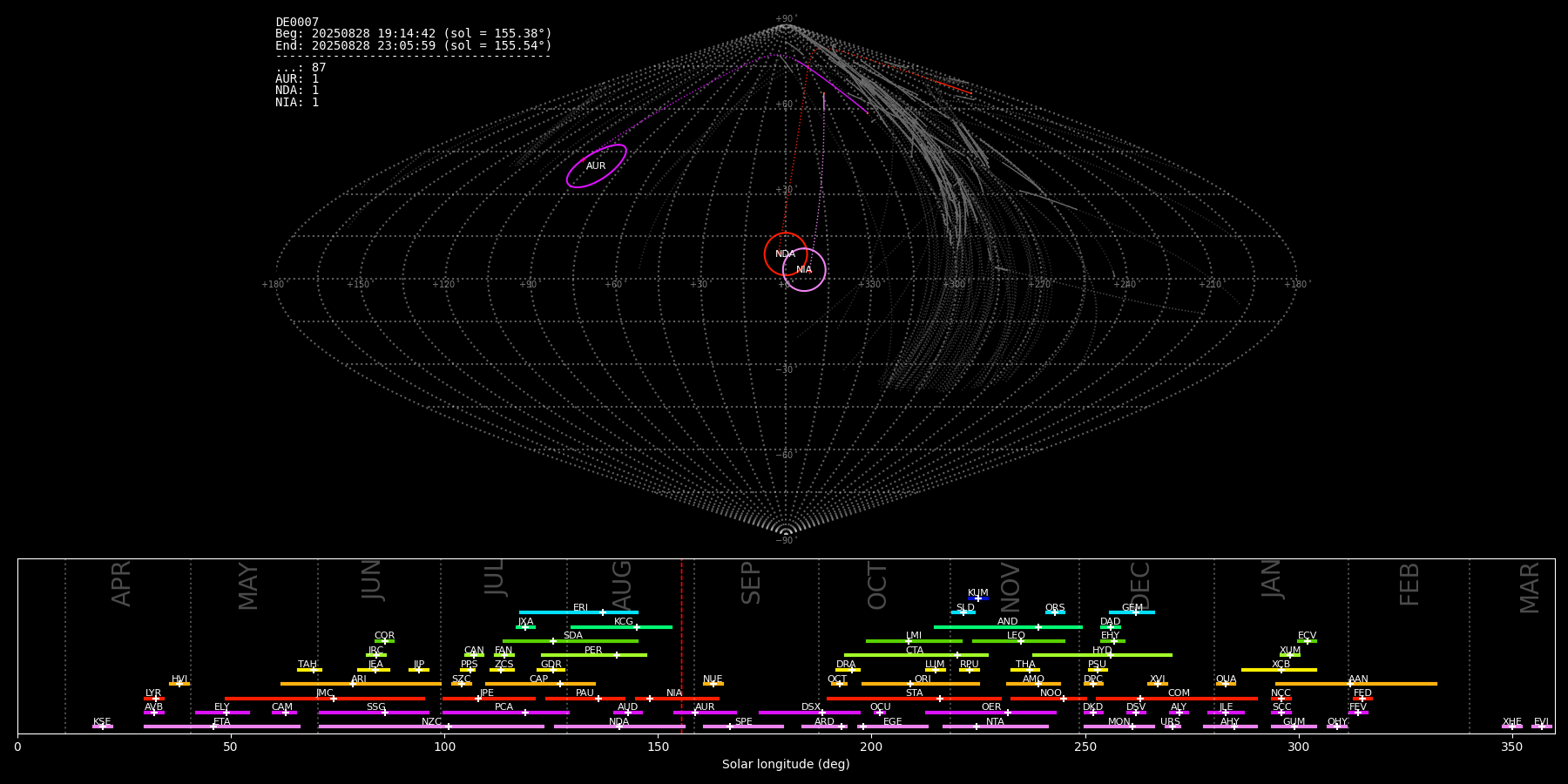Click the PER shower label in the timeline

point(593,650)
